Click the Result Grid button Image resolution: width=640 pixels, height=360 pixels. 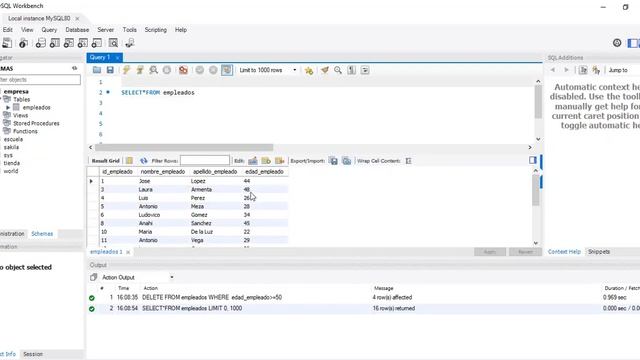pos(105,161)
